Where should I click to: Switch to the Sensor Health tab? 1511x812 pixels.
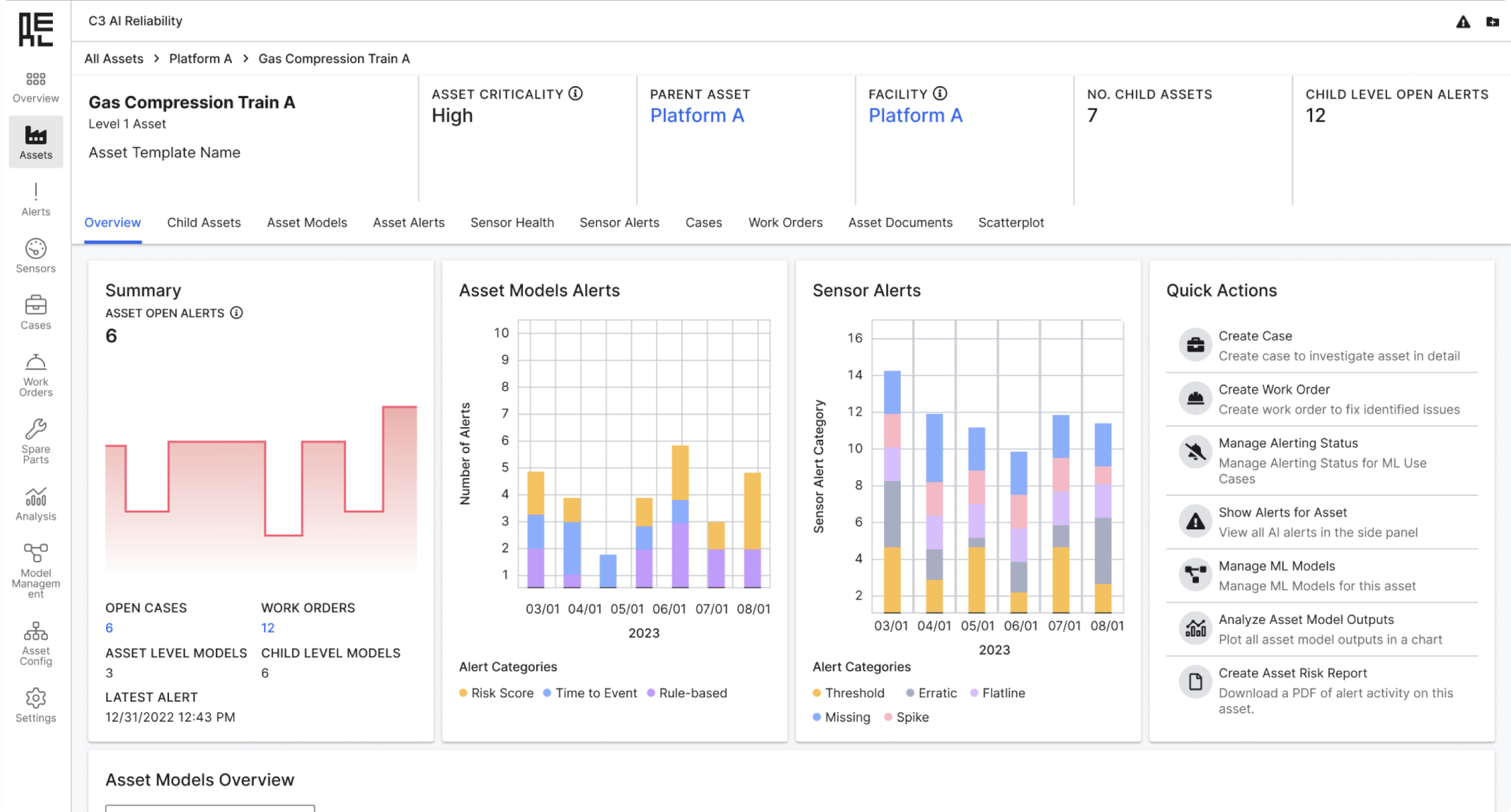tap(512, 223)
